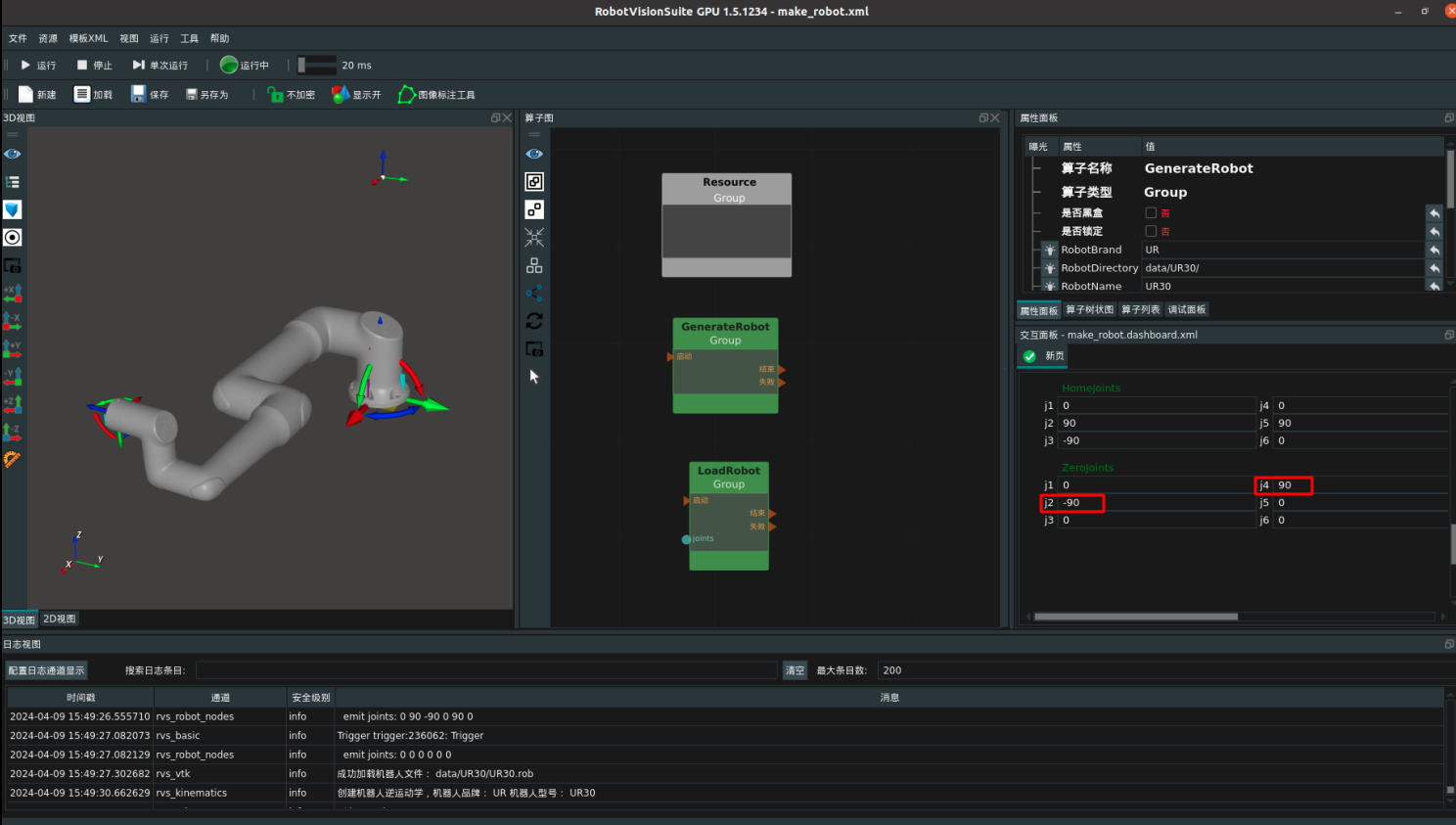Float the 3D视图 panel with detach icon
The height and width of the screenshot is (825, 1456).
495,117
